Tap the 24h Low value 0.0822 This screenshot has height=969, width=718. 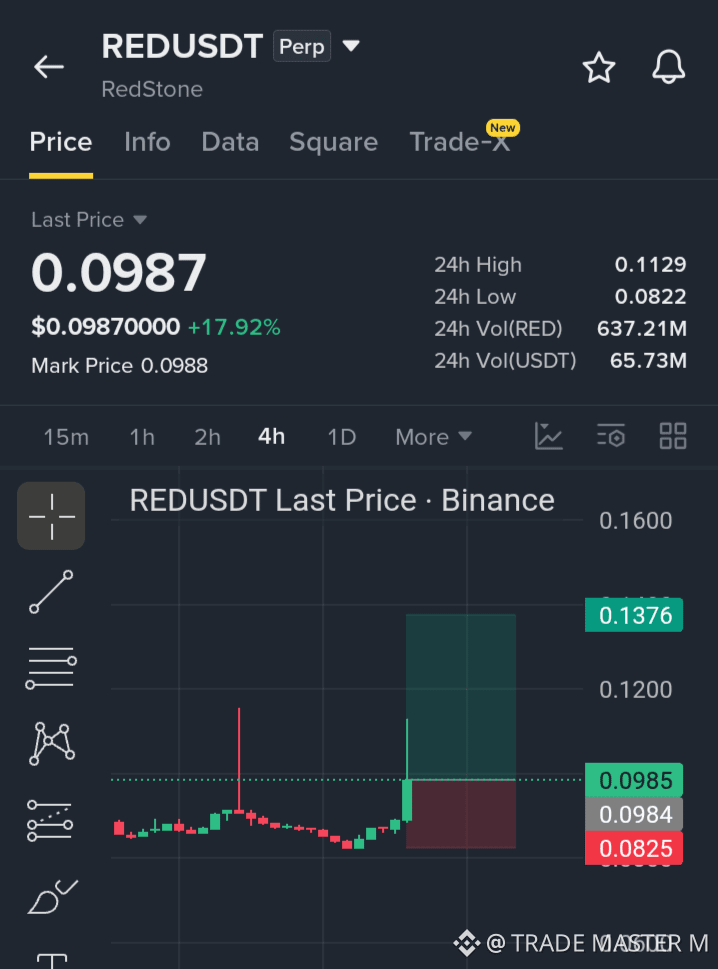(x=650, y=297)
